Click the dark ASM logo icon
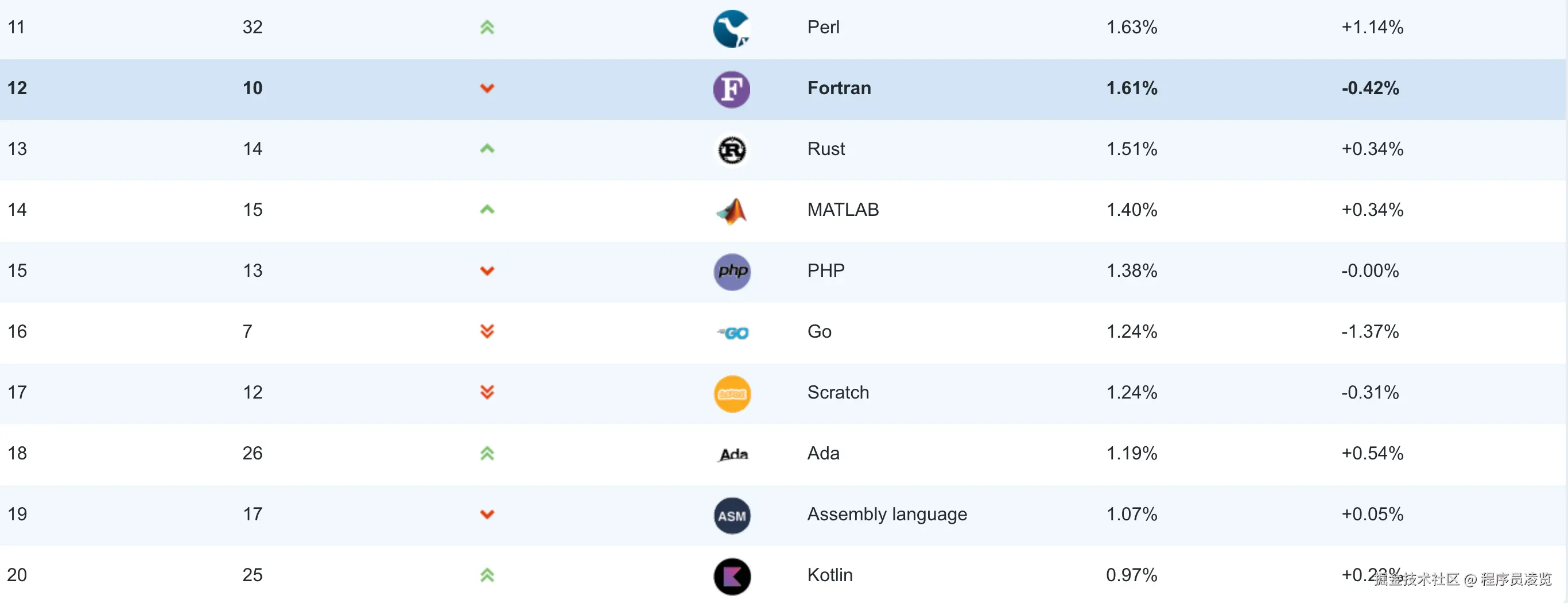Image resolution: width=1568 pixels, height=603 pixels. coord(731,515)
